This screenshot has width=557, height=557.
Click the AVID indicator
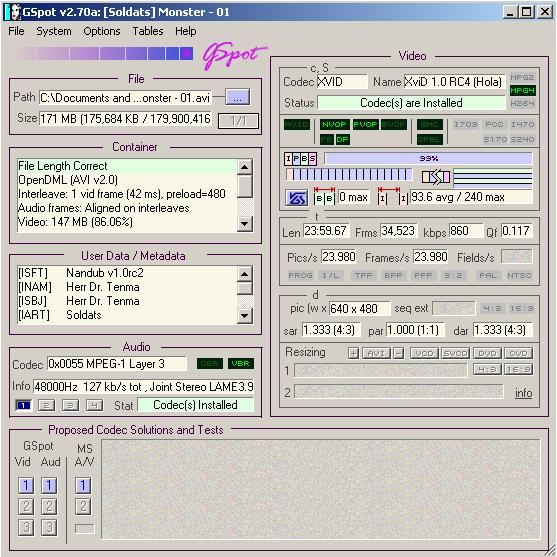click(x=297, y=124)
